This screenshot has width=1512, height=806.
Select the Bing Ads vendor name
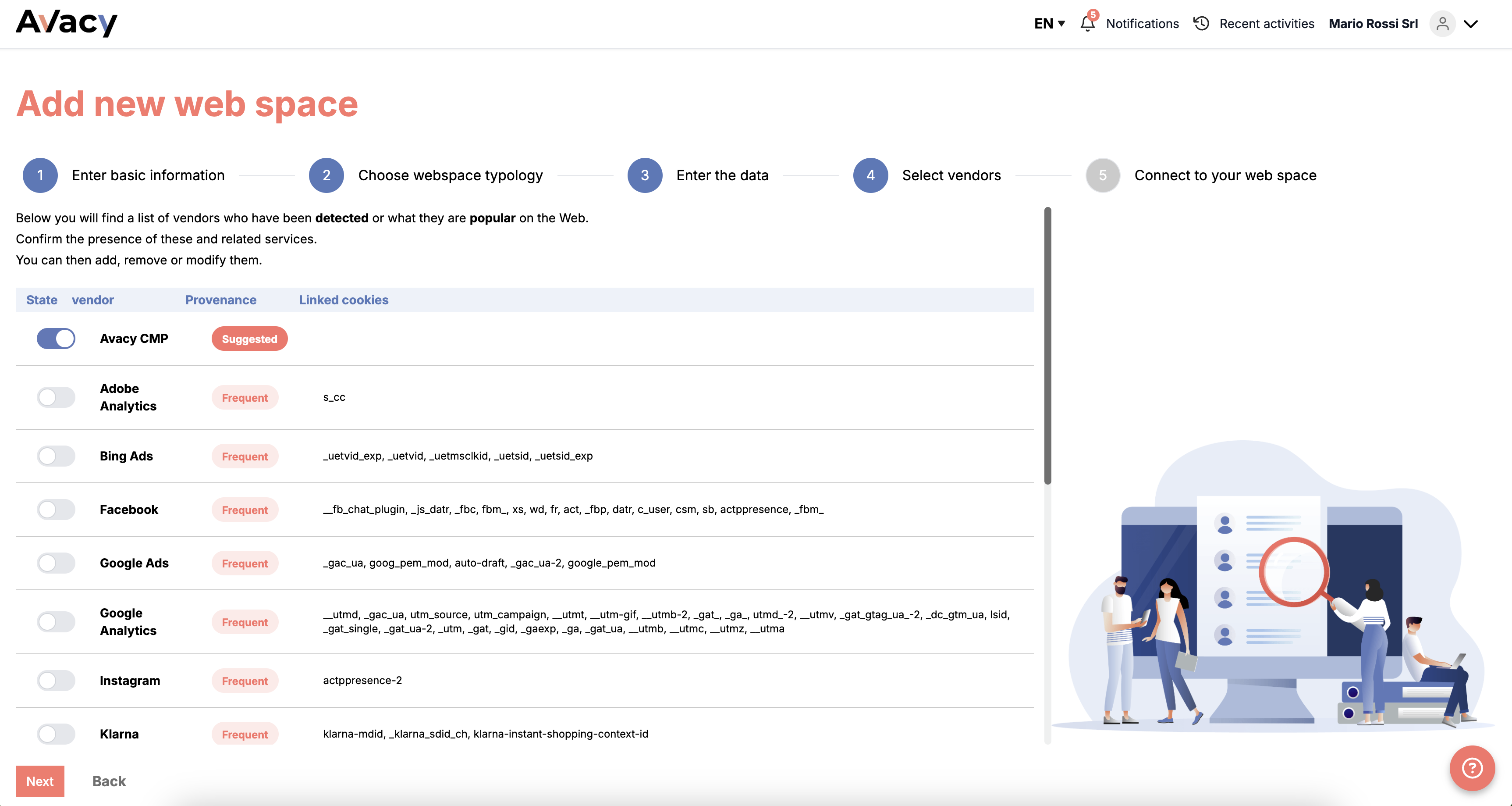(x=126, y=456)
